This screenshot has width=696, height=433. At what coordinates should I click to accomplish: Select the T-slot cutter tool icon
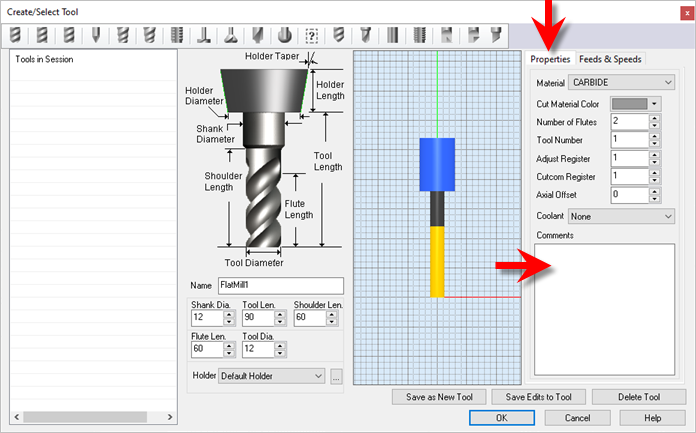click(x=203, y=35)
